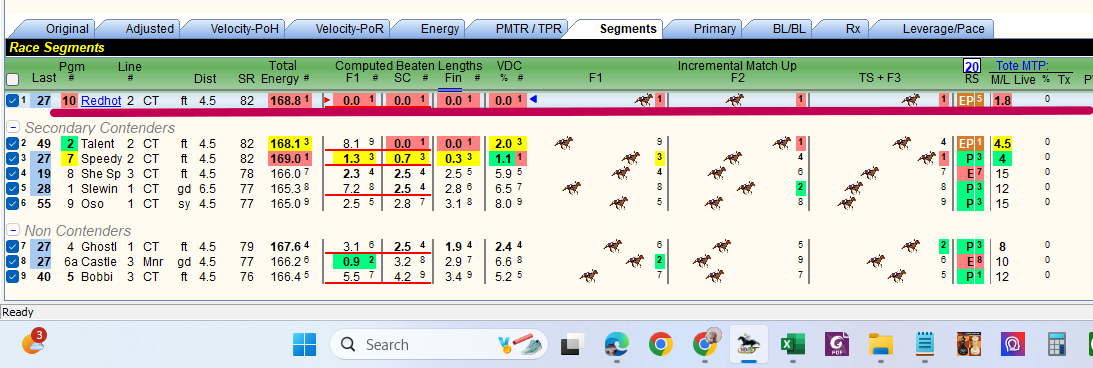The height and width of the screenshot is (368, 1093).
Task: Uncheck the Slewin row checkbox
Action: click(12, 188)
